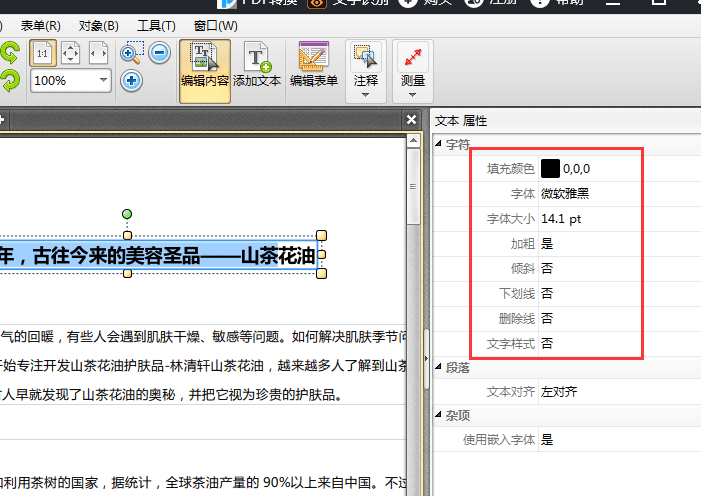
Task: Click the bottom-right resize handle of text box
Action: click(x=321, y=273)
